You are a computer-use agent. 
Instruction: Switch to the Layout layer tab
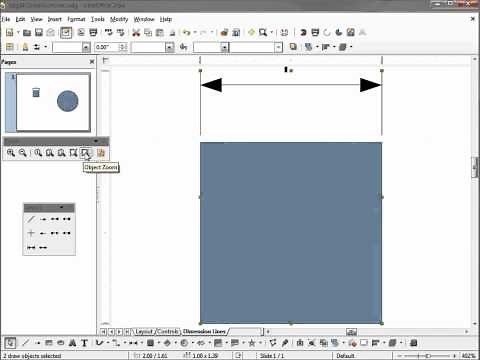tap(144, 332)
